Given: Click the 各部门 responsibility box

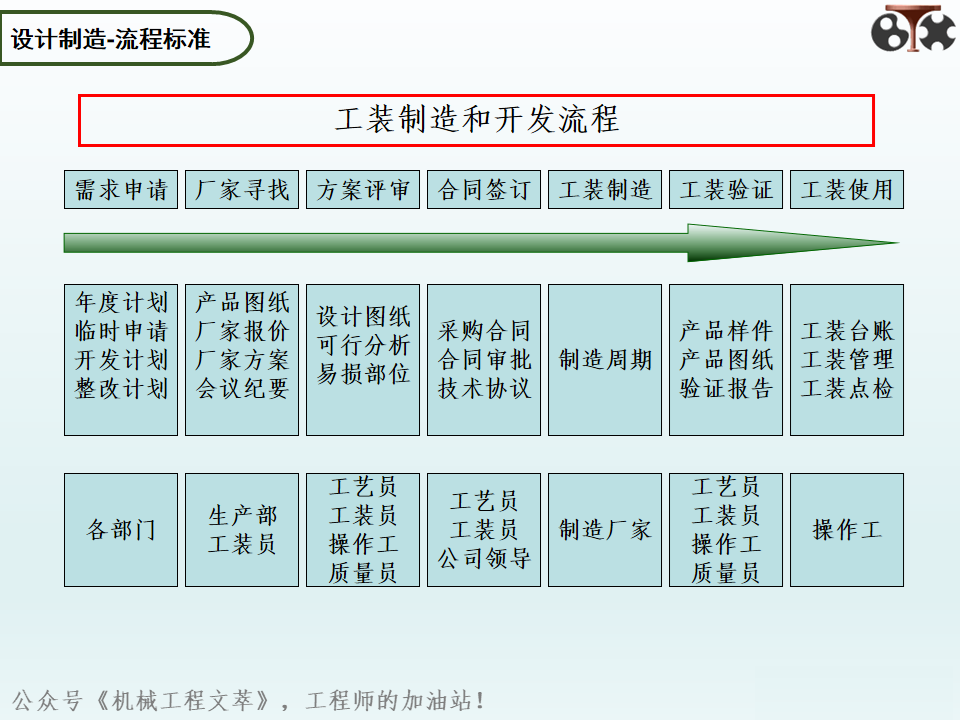Looking at the screenshot, I should [121, 530].
